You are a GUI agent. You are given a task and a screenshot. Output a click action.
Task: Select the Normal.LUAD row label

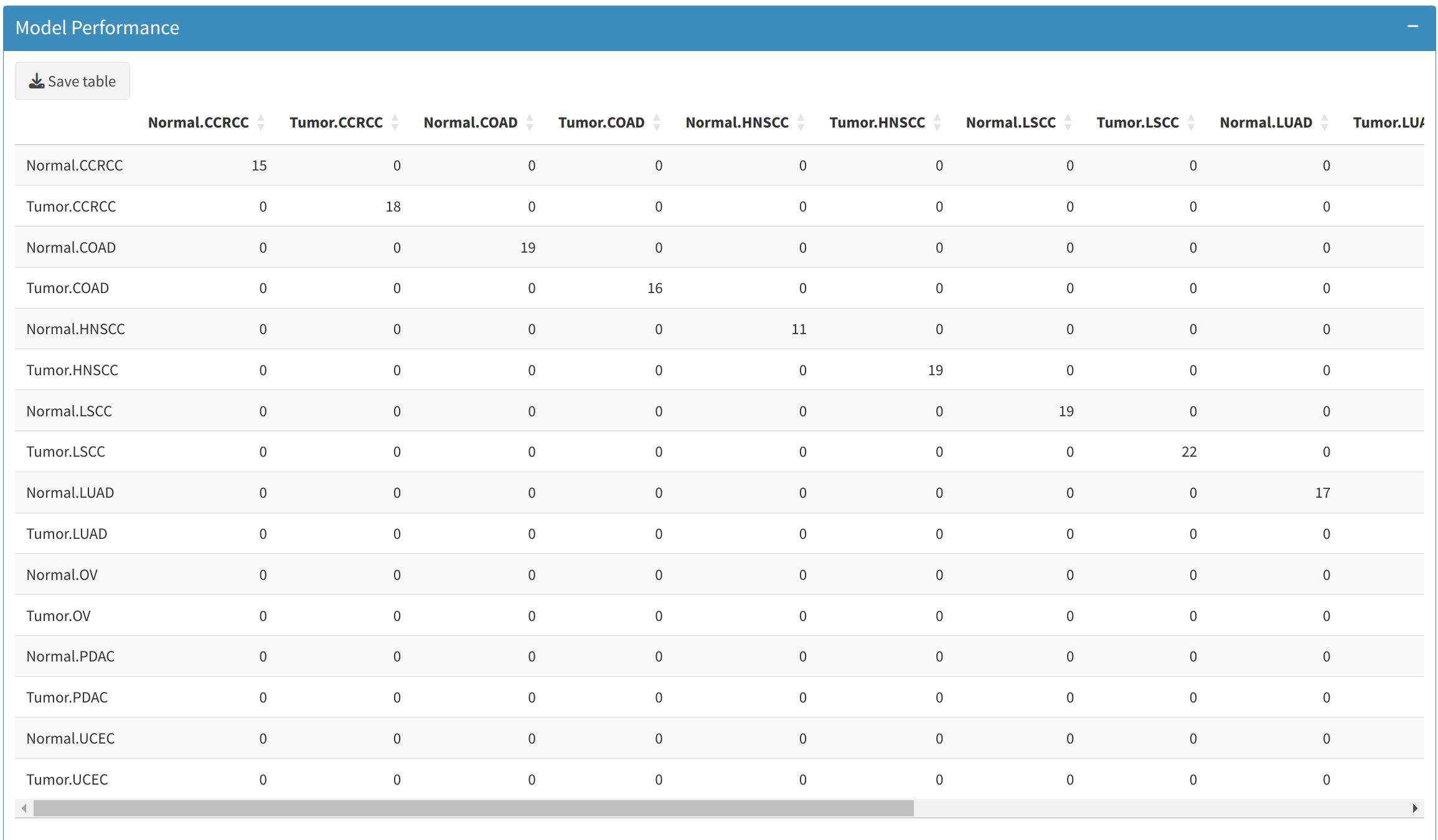(x=70, y=493)
